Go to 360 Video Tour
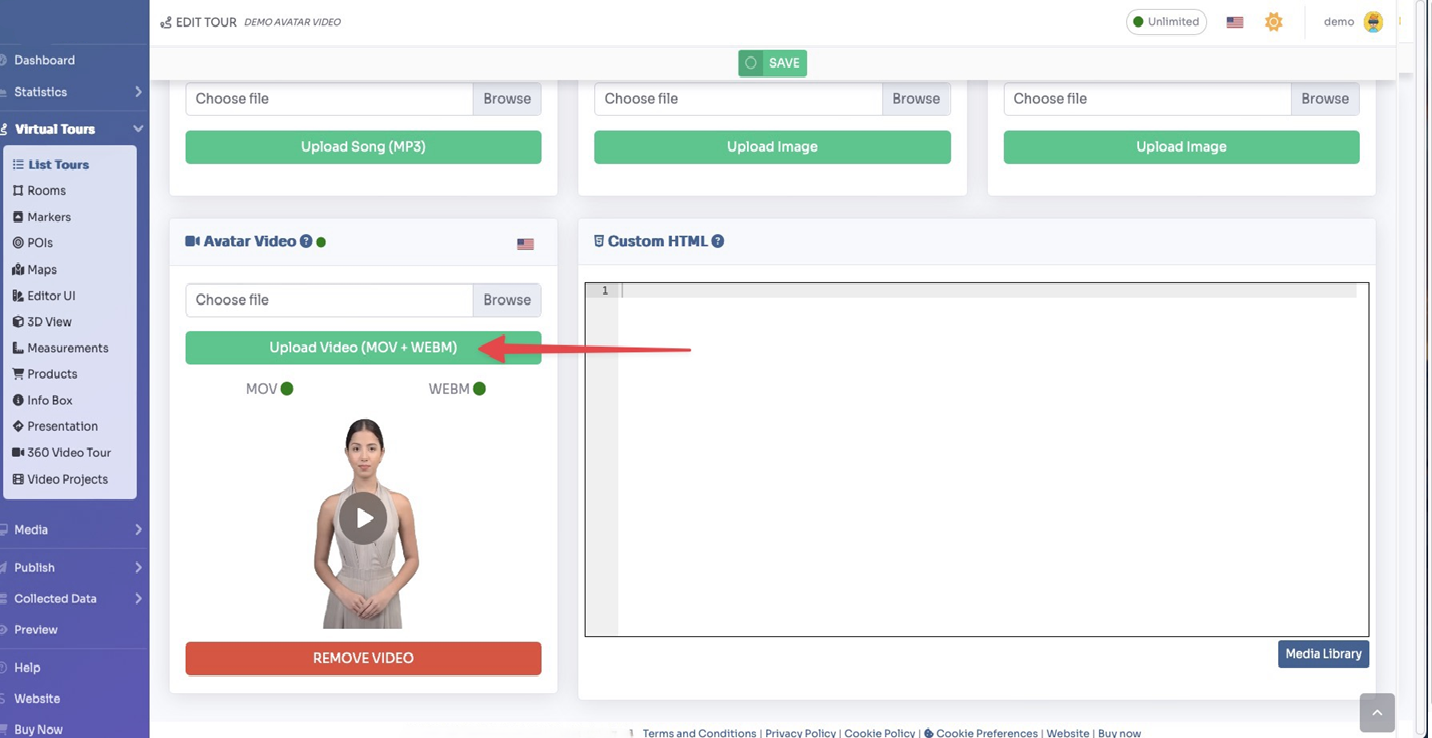1432x738 pixels. (x=68, y=452)
